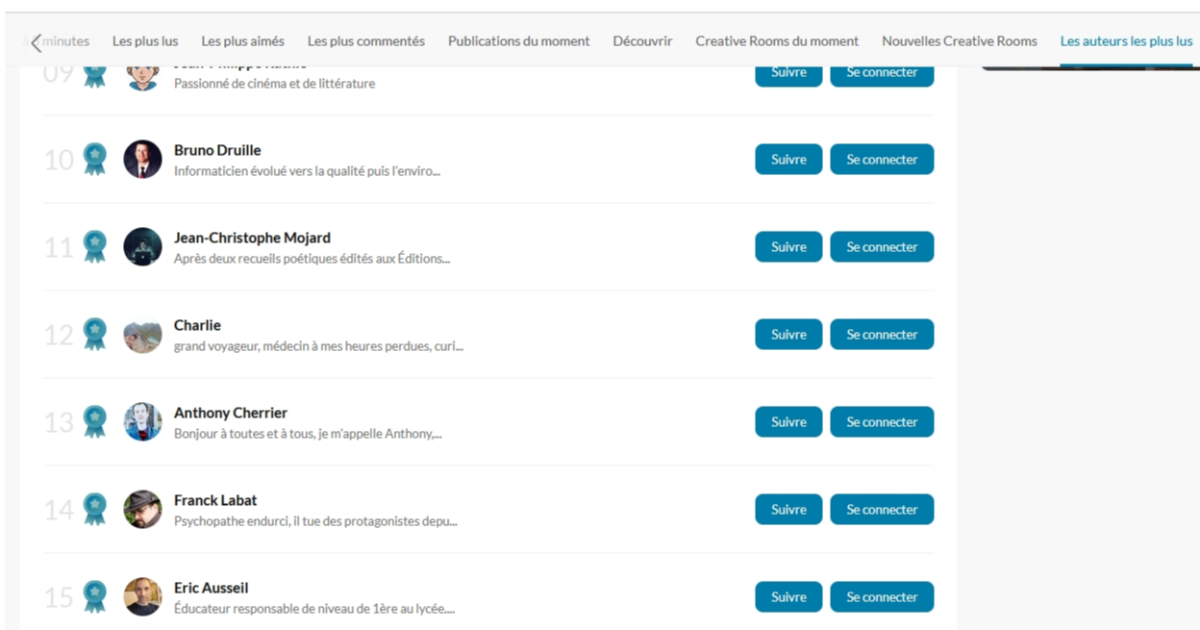Click Anthony Cherrier's avatar image
The height and width of the screenshot is (630, 1200).
click(x=143, y=422)
